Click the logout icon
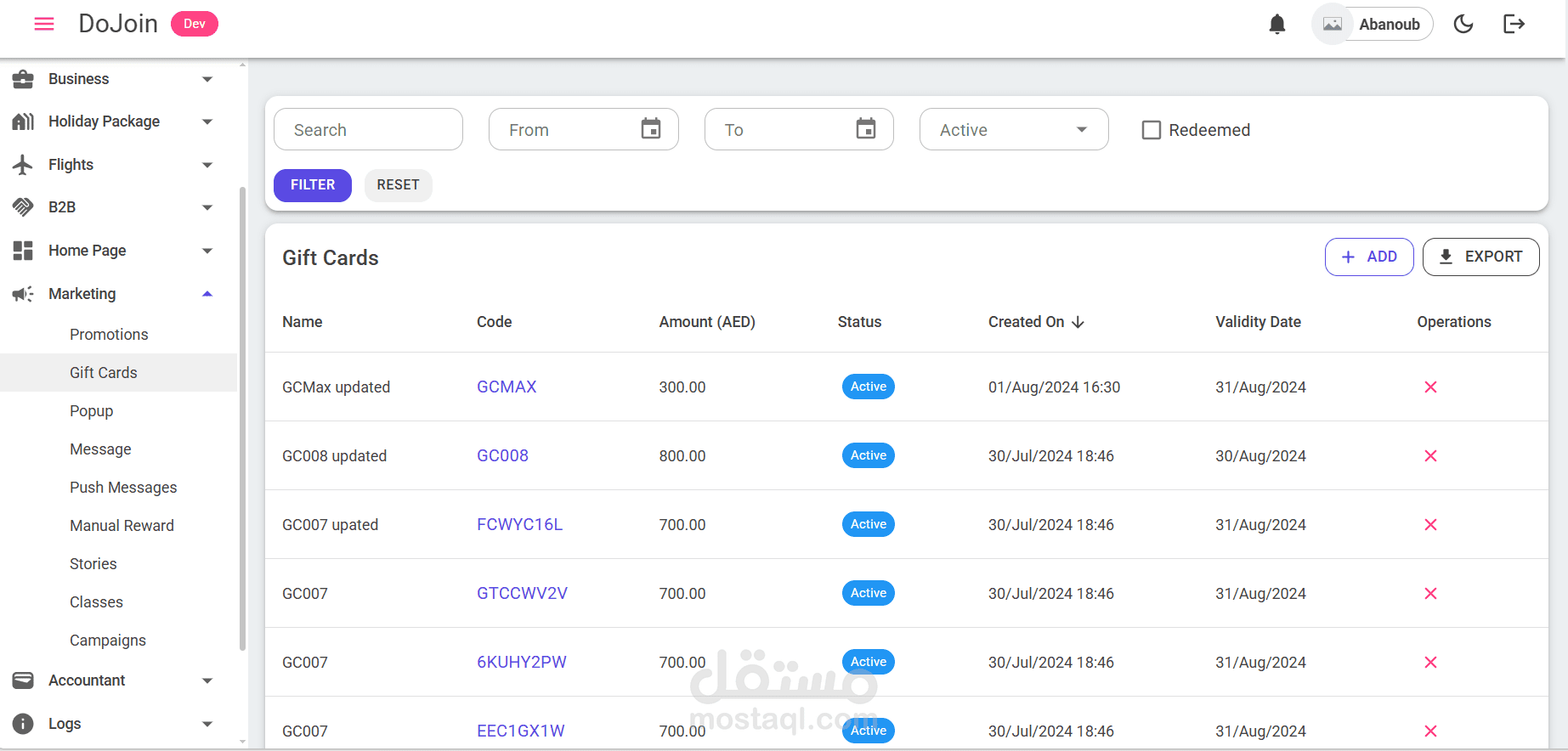The height and width of the screenshot is (751, 1568). point(1514,24)
